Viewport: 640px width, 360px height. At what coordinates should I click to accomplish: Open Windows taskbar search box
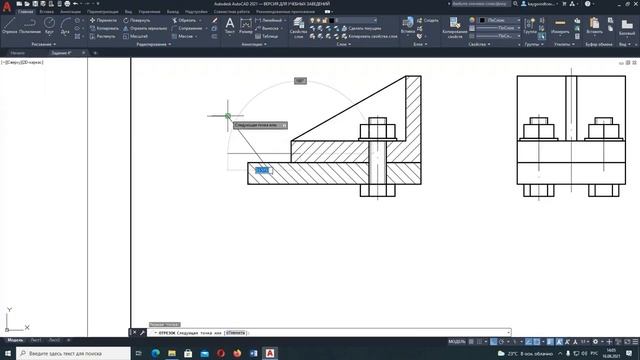pyautogui.click(x=73, y=353)
